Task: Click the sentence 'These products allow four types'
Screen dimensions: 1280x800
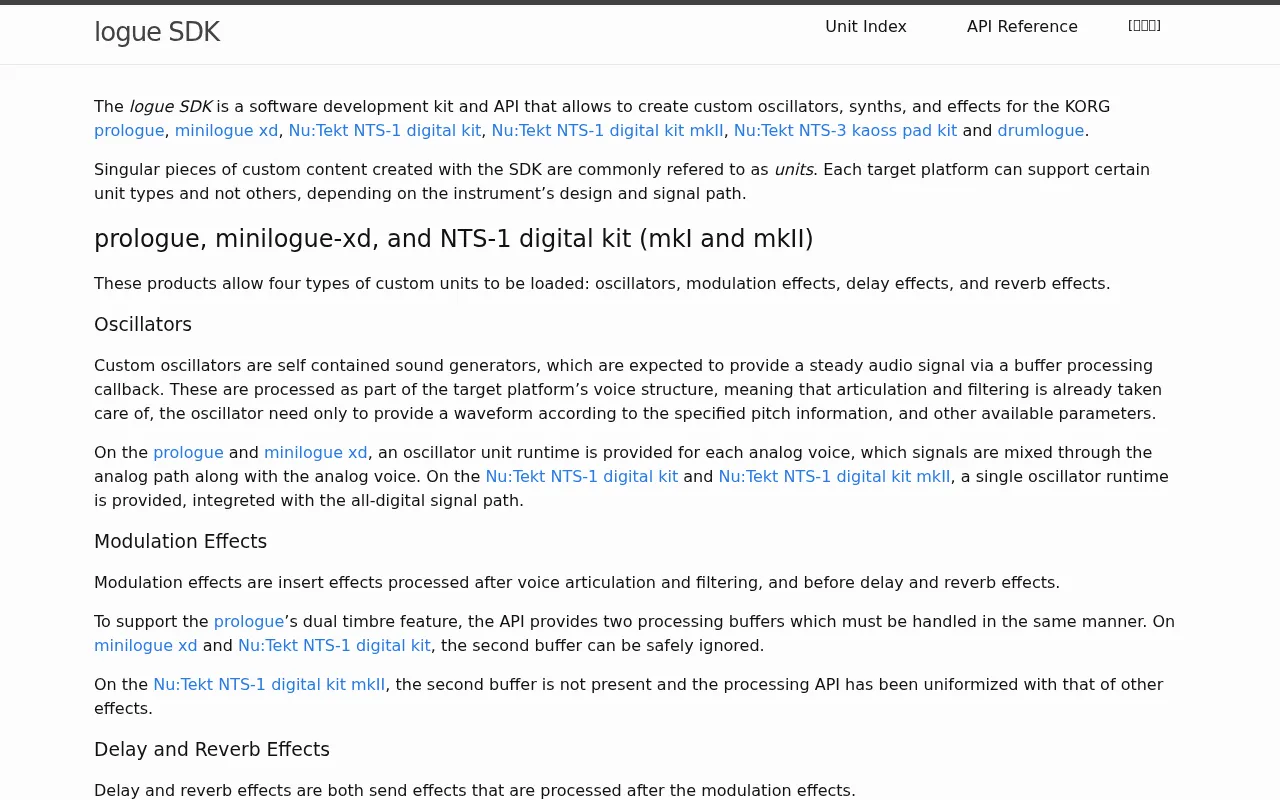Action: [602, 284]
